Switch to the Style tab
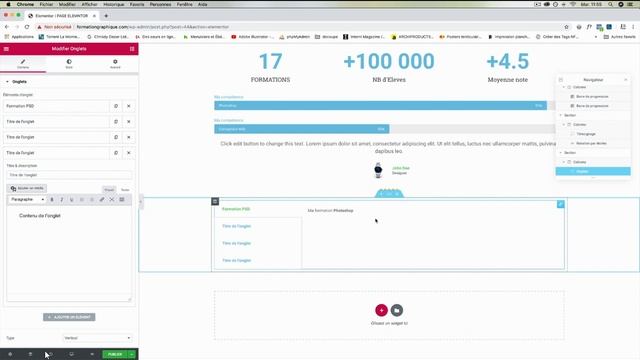 (x=69, y=64)
